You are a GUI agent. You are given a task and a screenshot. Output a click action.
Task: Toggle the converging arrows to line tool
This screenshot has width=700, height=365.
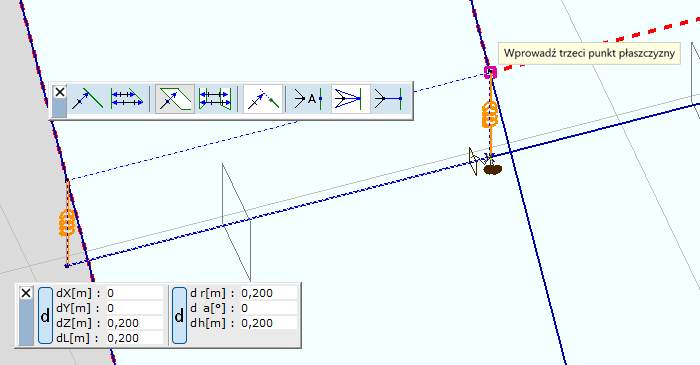(350, 99)
